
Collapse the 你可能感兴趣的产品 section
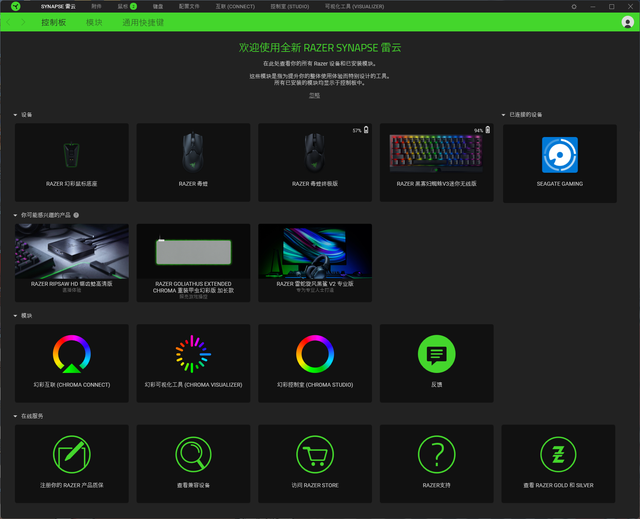15,215
